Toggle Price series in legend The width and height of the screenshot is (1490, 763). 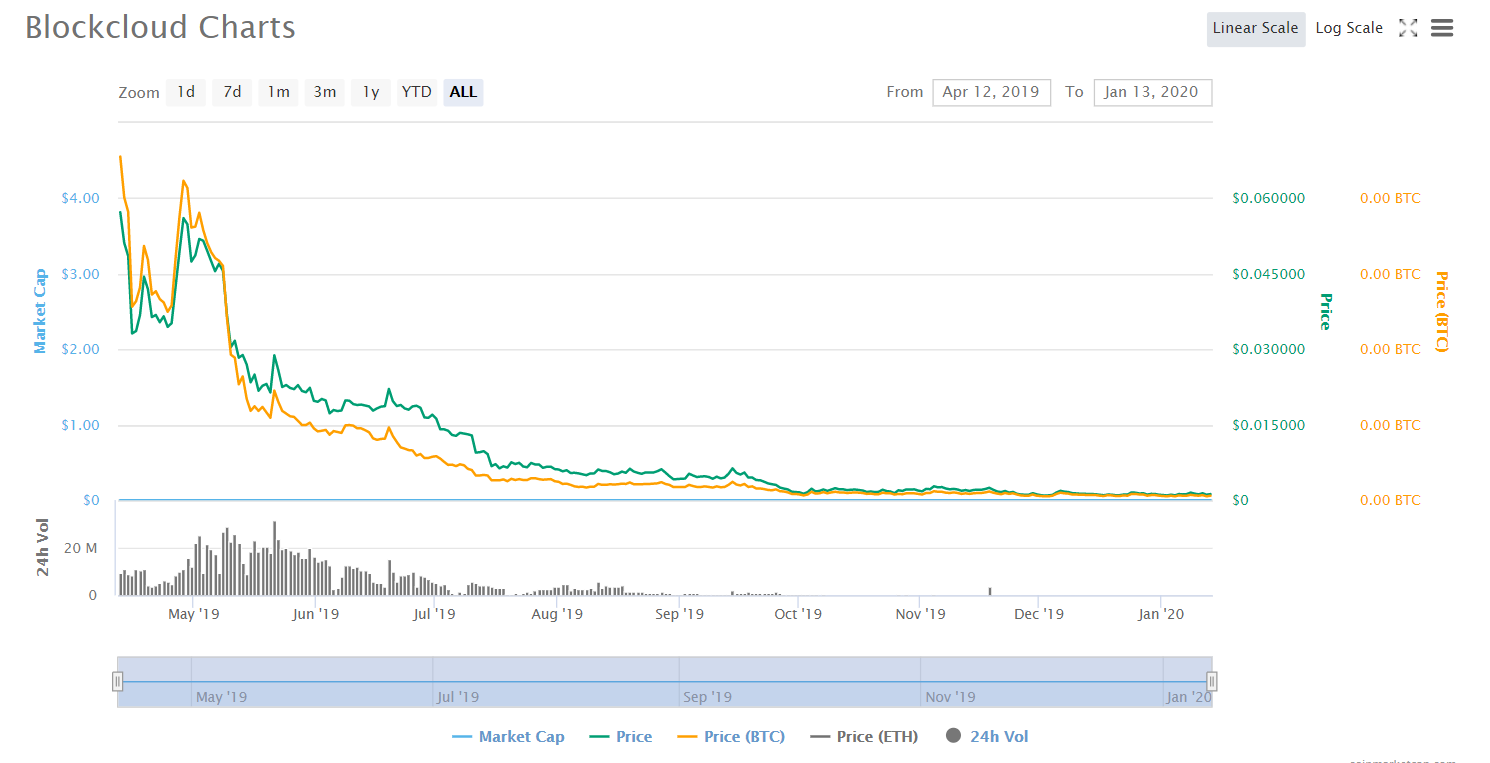point(621,737)
